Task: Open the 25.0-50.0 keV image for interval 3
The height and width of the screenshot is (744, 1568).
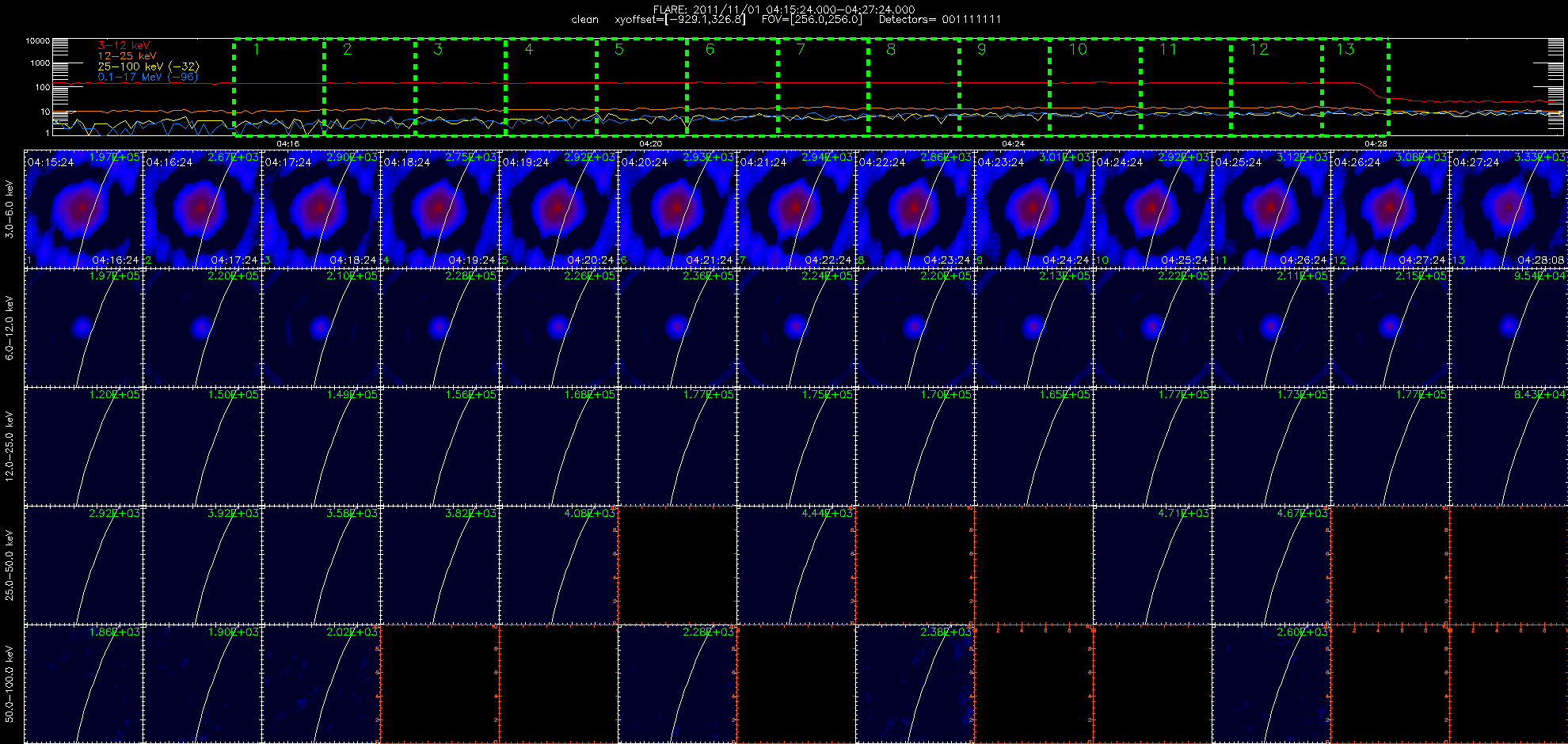Action: [x=321, y=564]
